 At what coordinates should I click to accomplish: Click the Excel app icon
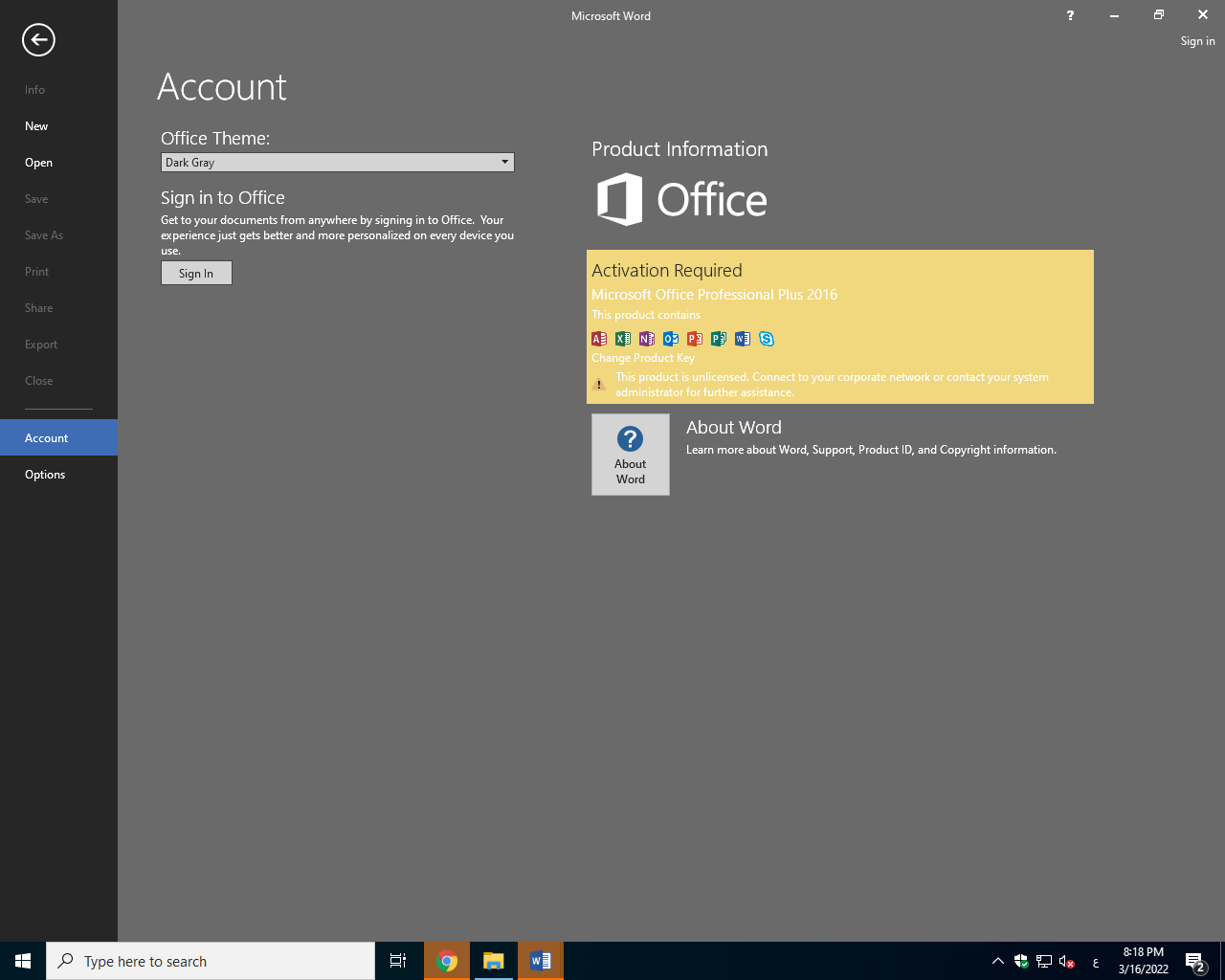pos(623,339)
